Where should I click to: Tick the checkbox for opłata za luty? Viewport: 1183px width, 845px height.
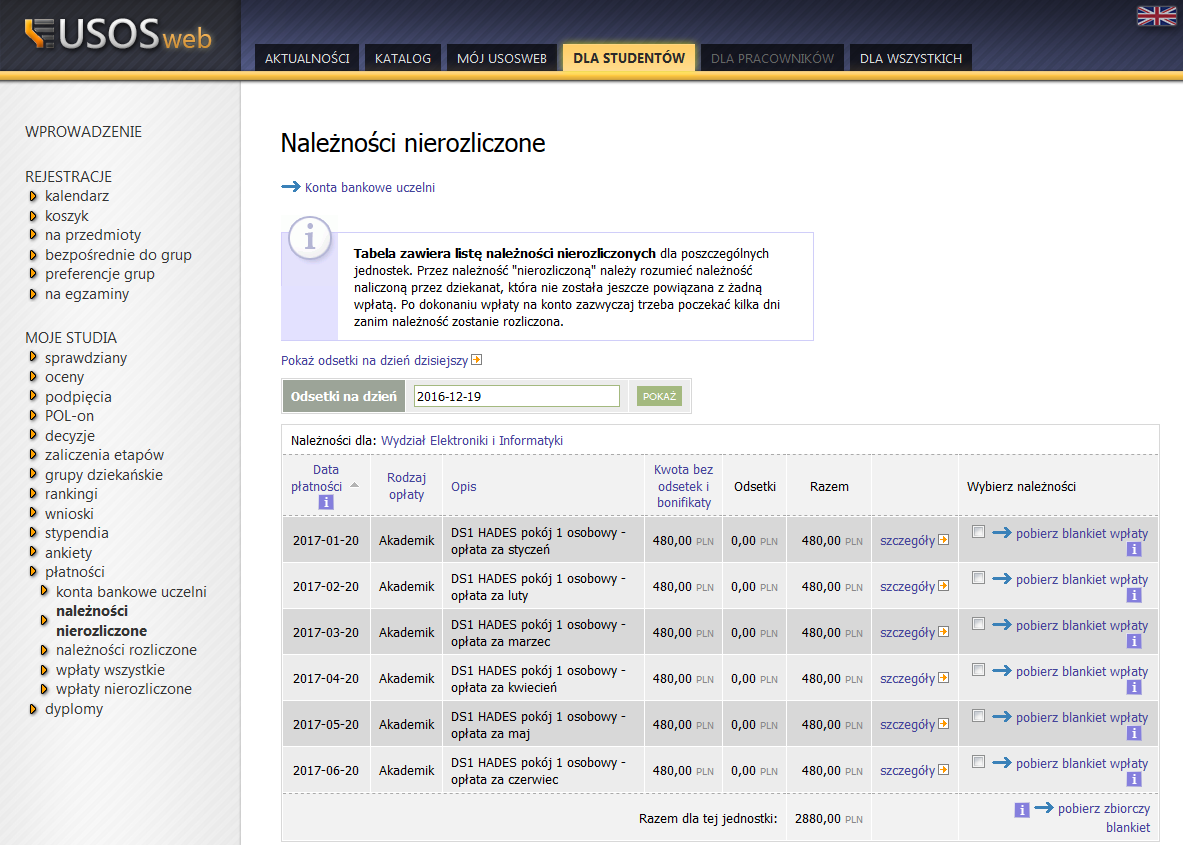click(979, 578)
